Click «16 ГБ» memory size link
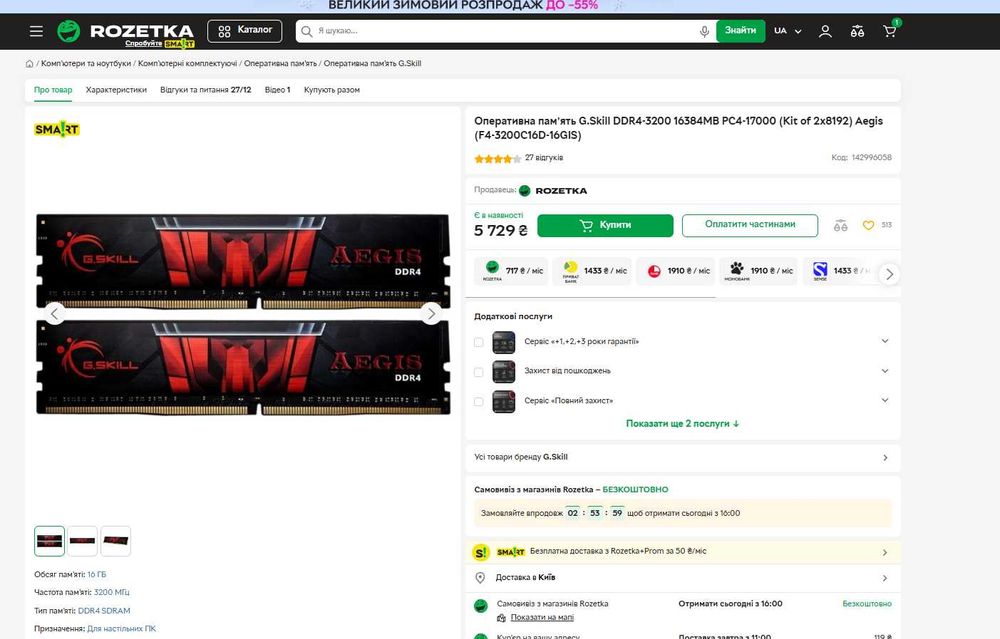 (97, 575)
